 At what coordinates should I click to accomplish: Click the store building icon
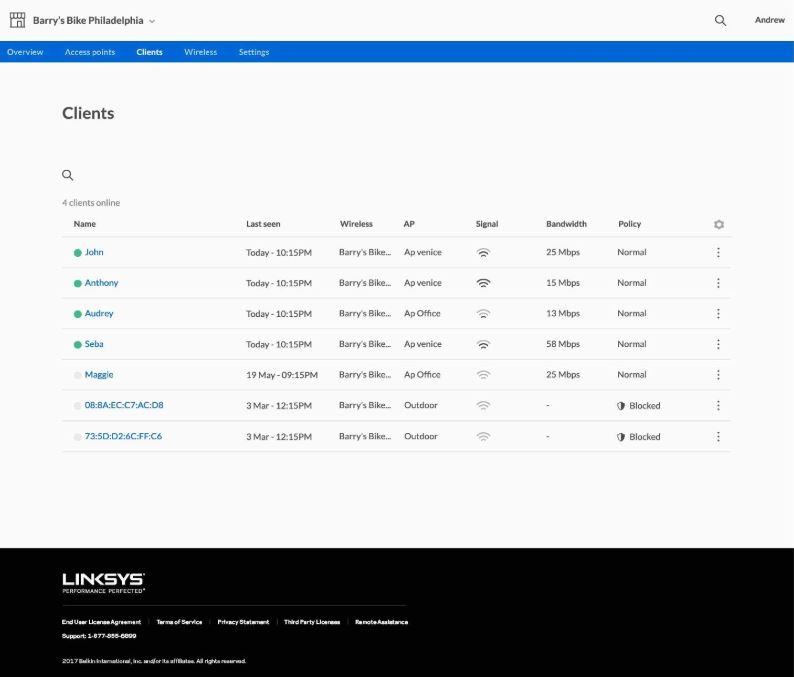coord(17,20)
